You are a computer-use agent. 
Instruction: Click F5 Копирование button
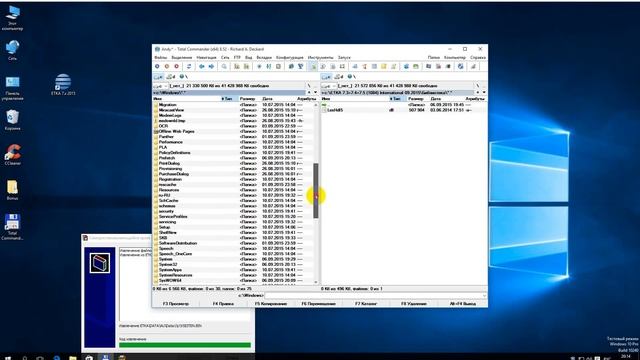[x=271, y=304]
